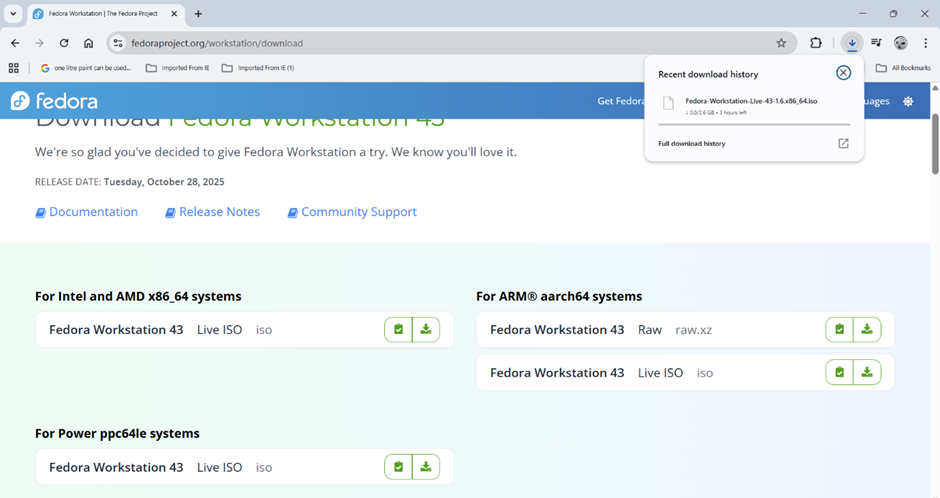Open the media controls icon in toolbar
Viewport: 940px width, 498px height.
point(876,43)
